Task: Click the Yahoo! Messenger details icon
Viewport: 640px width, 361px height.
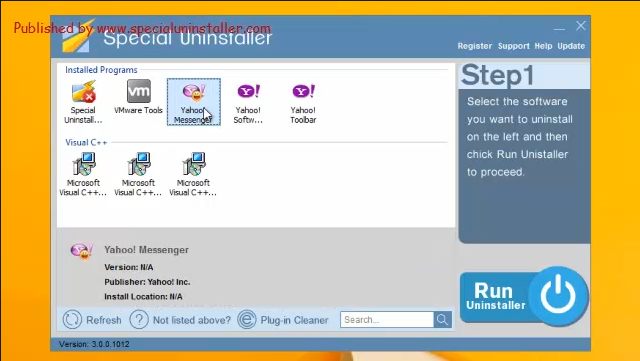Action: [82, 251]
